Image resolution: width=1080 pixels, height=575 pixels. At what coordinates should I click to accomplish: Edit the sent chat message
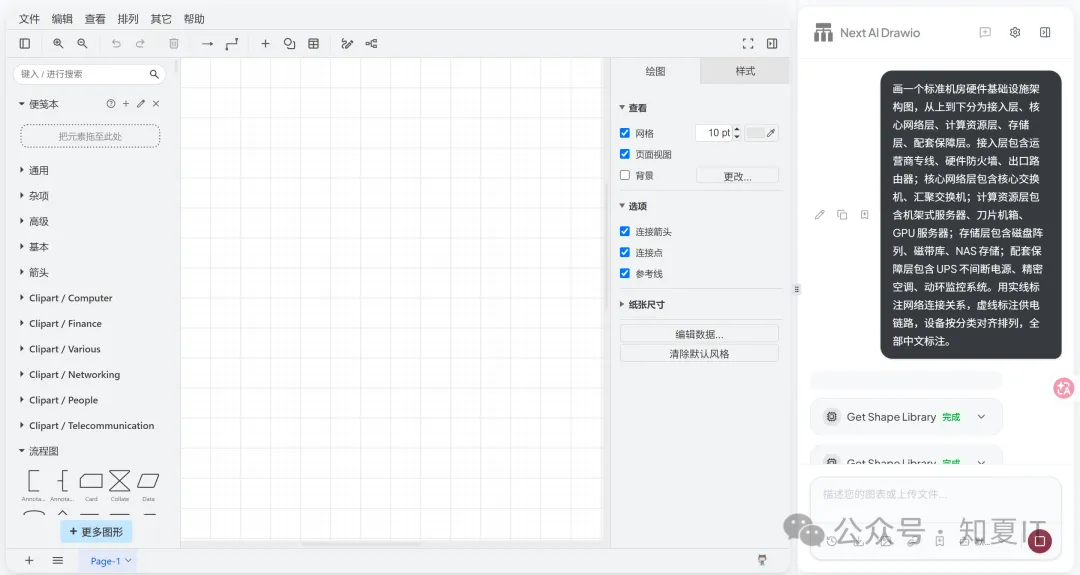820,215
